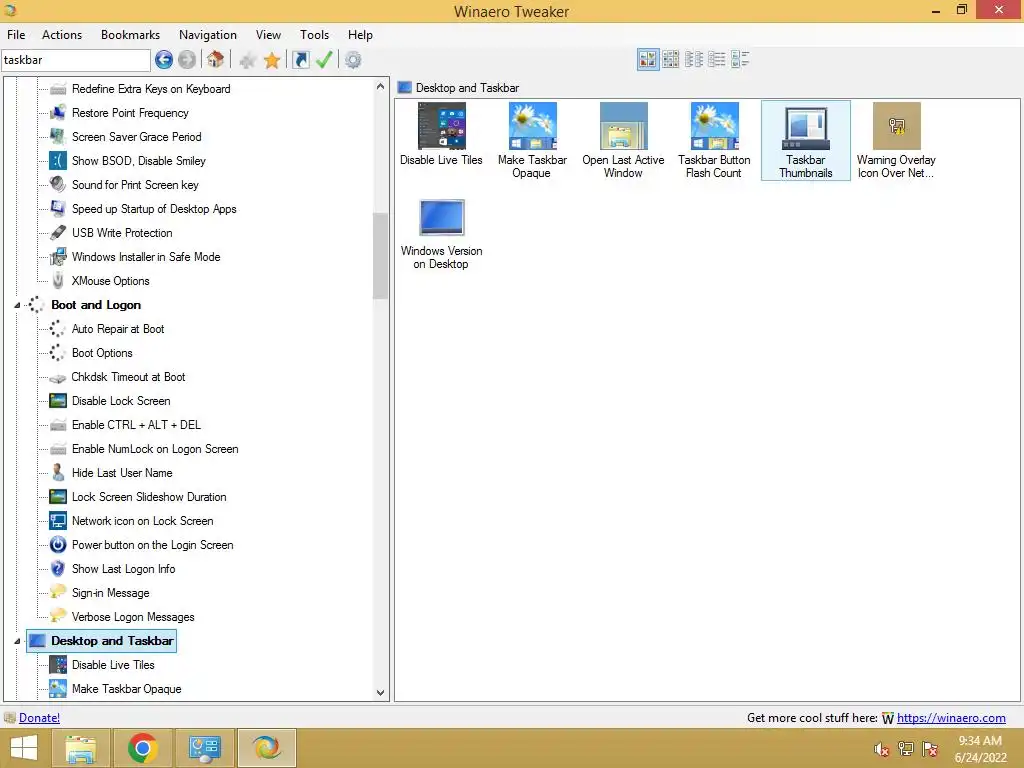Go to the Home page icon
1024x768 pixels.
pyautogui.click(x=216, y=60)
